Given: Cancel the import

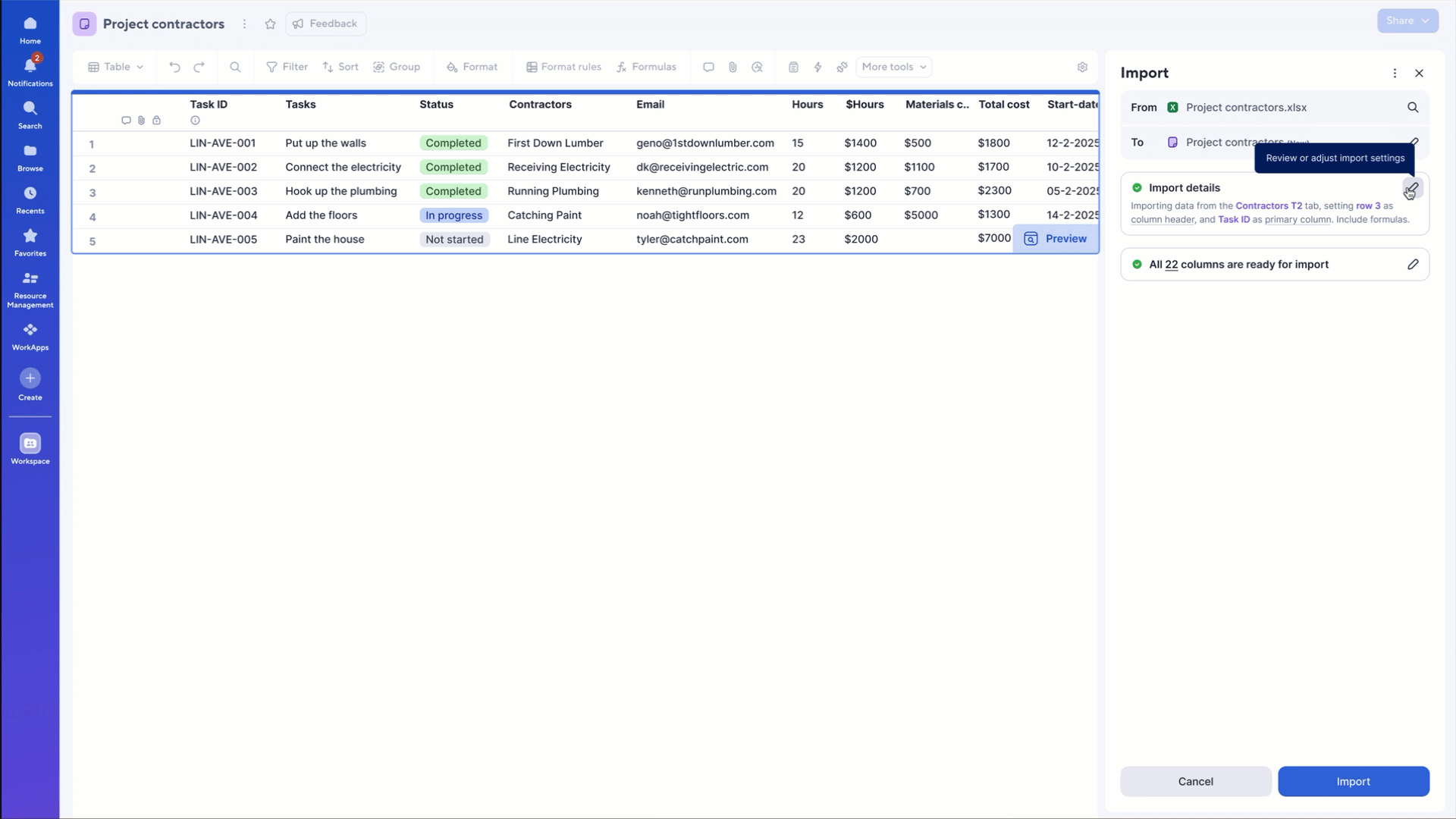Looking at the screenshot, I should coord(1195,781).
